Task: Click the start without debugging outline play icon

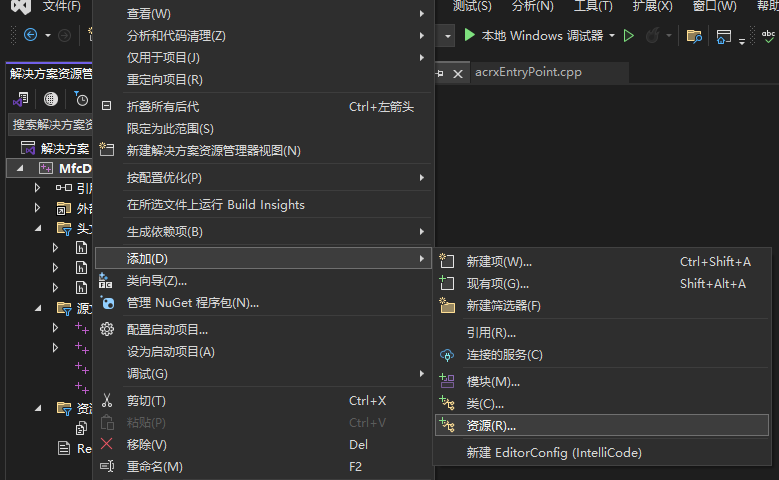Action: (x=628, y=36)
